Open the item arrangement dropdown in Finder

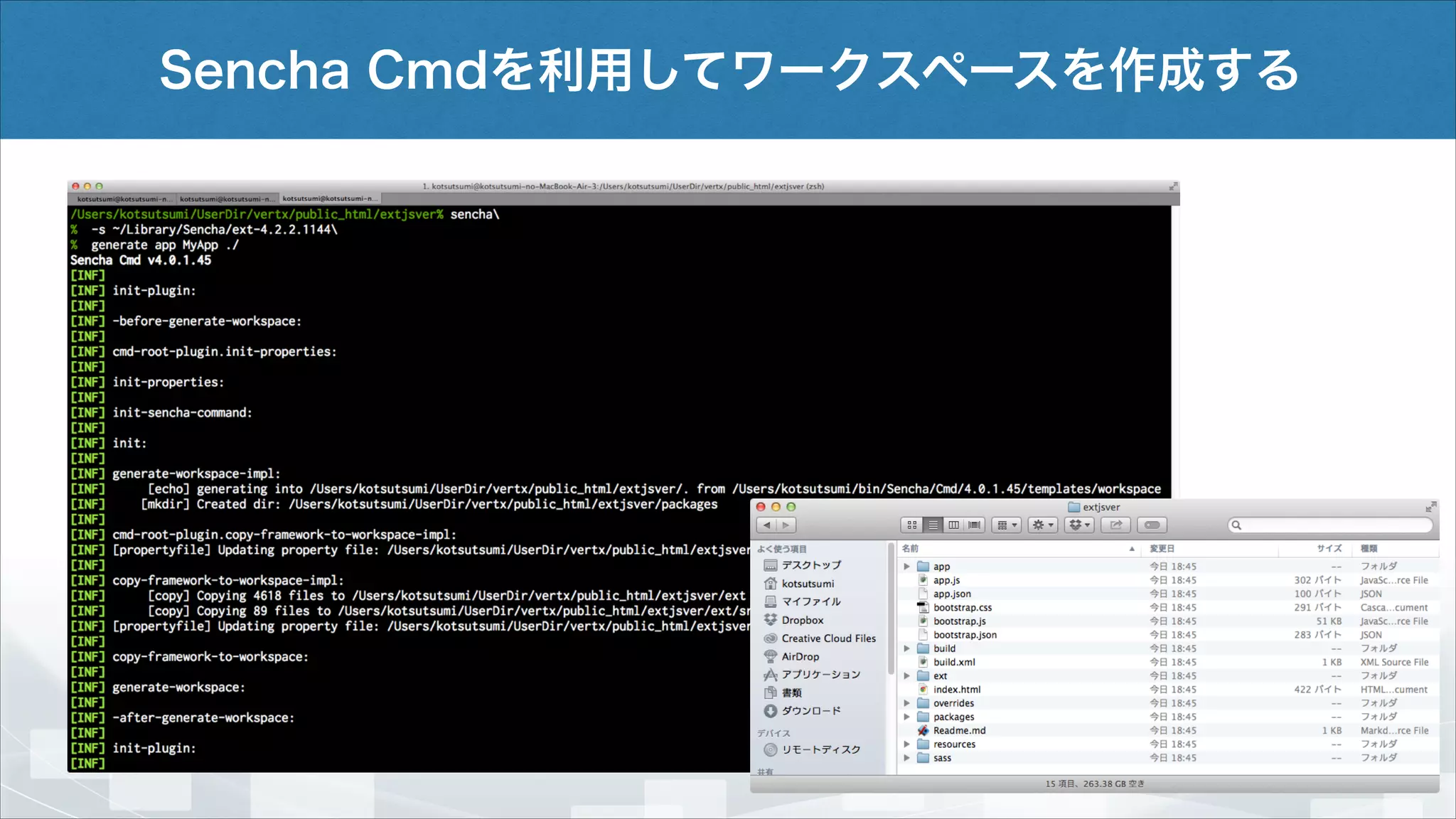[1007, 525]
